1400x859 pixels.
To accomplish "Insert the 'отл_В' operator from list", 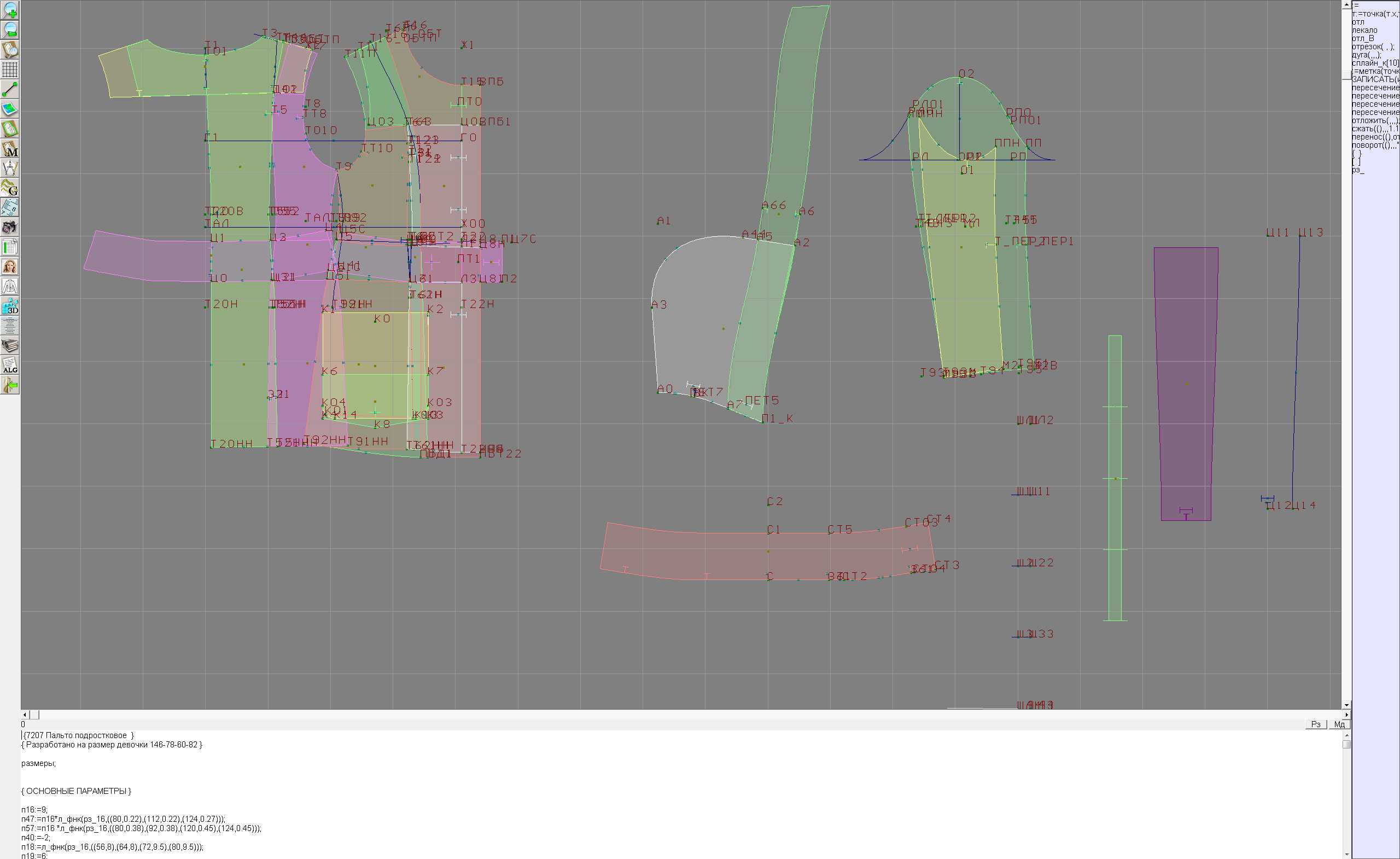I will [x=1363, y=39].
